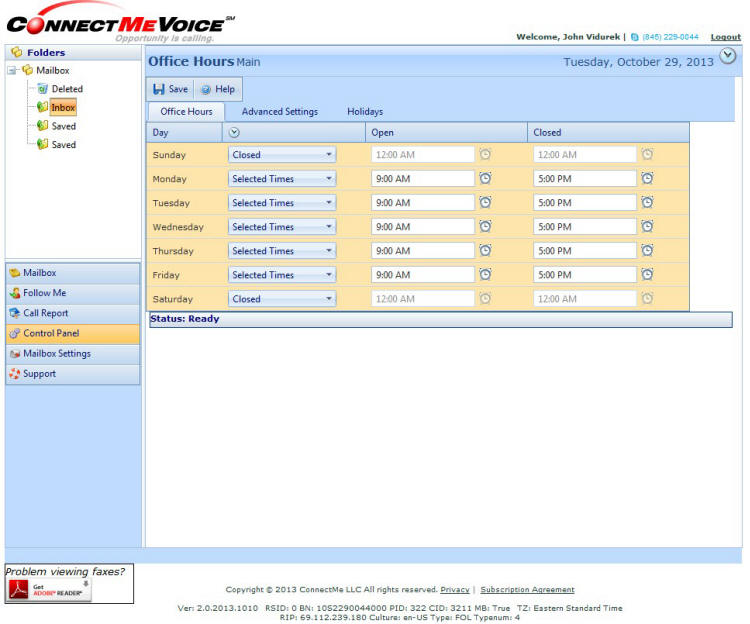Click the Status: Ready bar
750x624 pixels.
pyautogui.click(x=441, y=319)
